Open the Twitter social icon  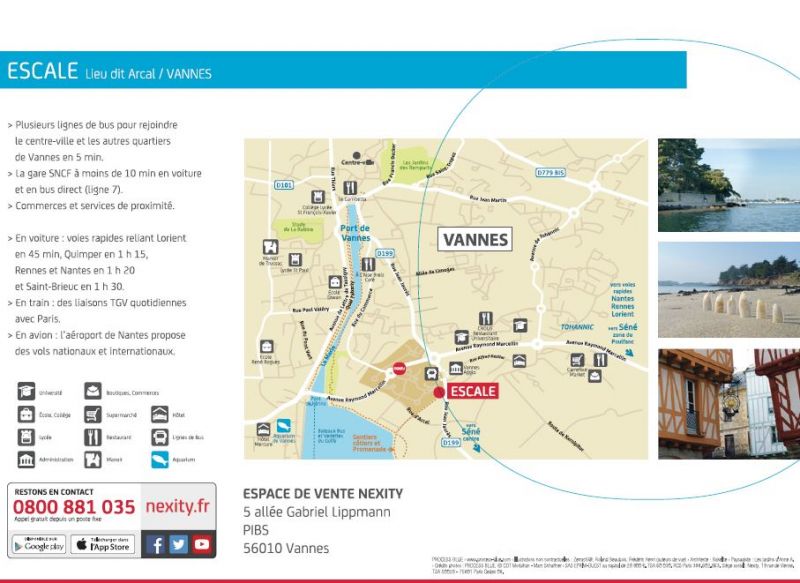pos(179,545)
